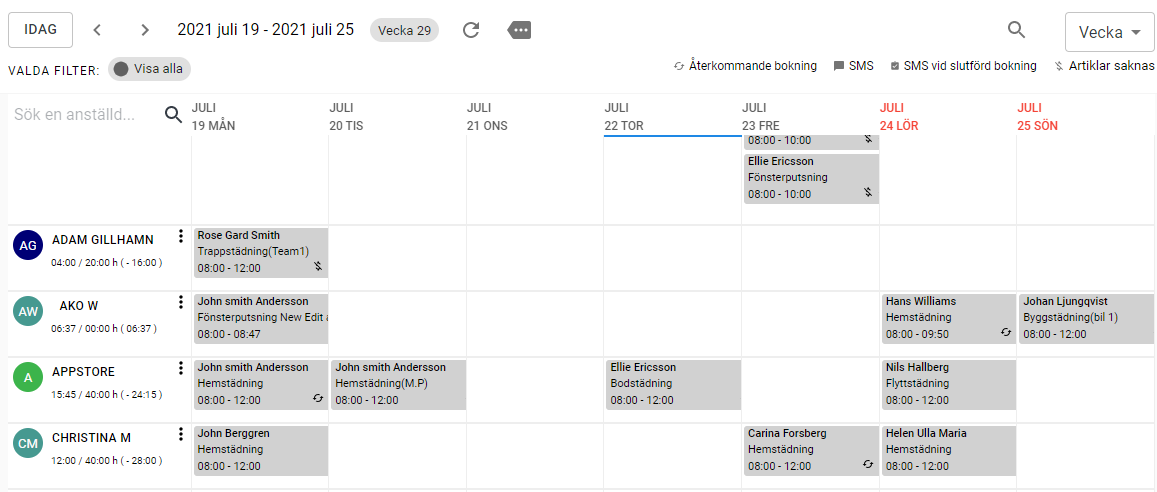Go to next week arrow
Image resolution: width=1157 pixels, height=492 pixels.
tap(145, 30)
